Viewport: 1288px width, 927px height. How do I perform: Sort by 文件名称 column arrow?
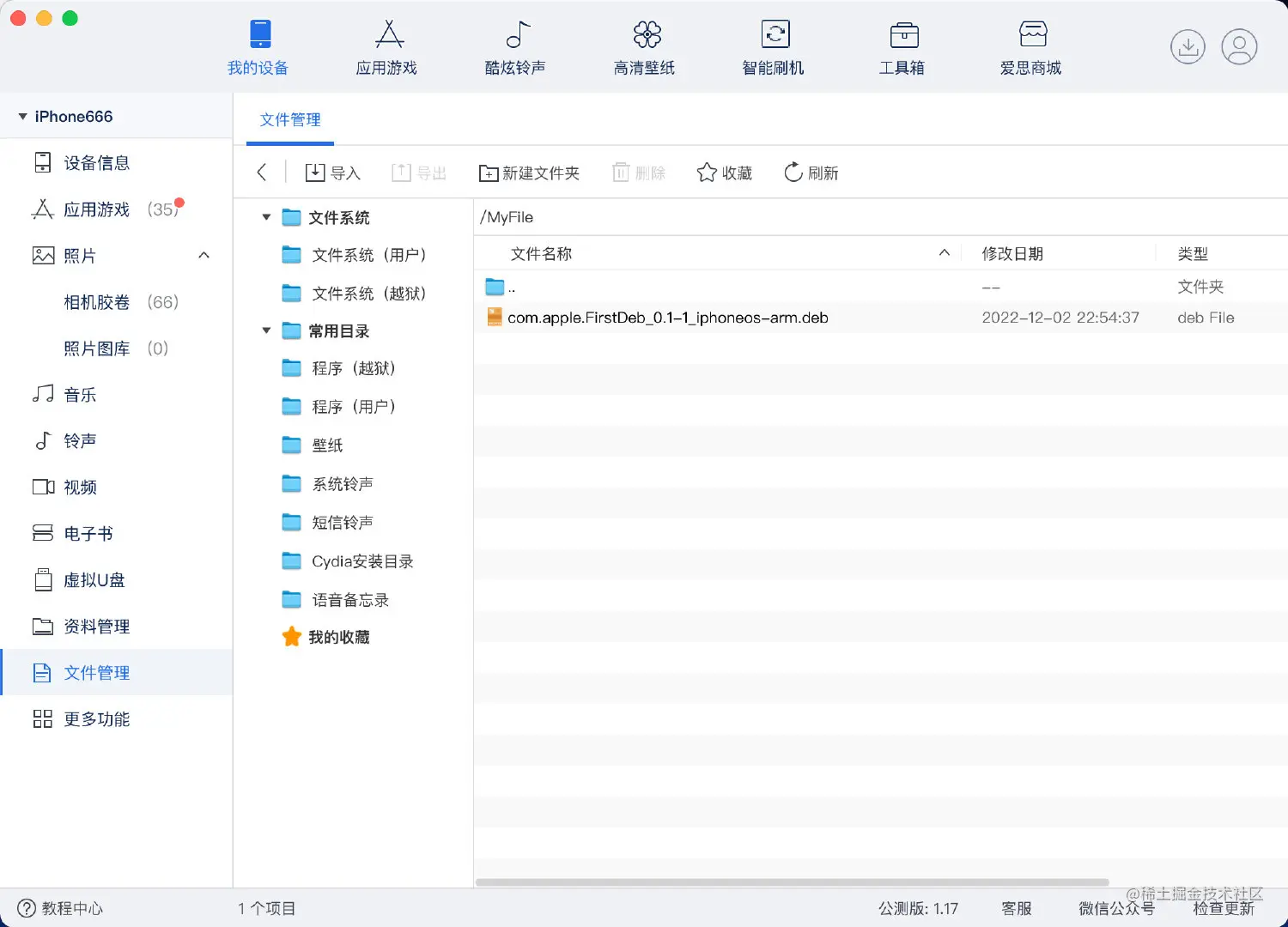click(945, 252)
